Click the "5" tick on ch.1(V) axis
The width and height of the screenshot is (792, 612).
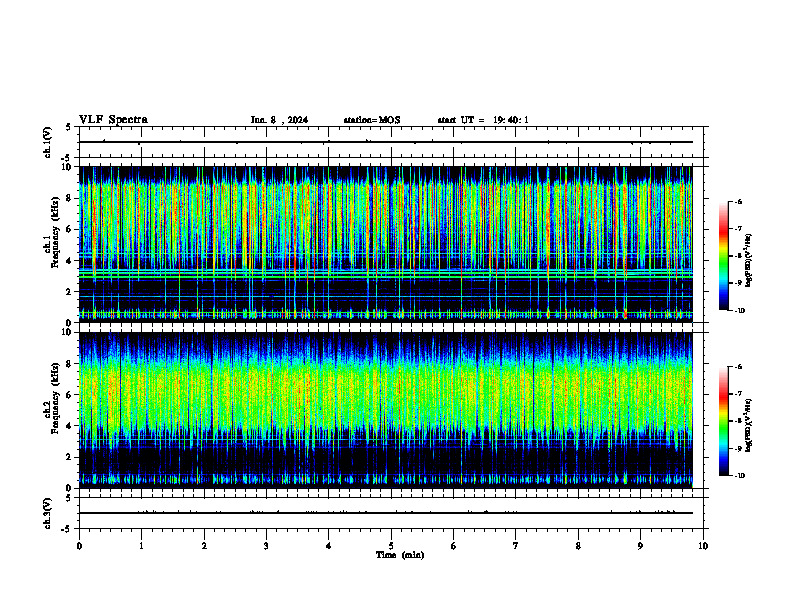(x=70, y=128)
